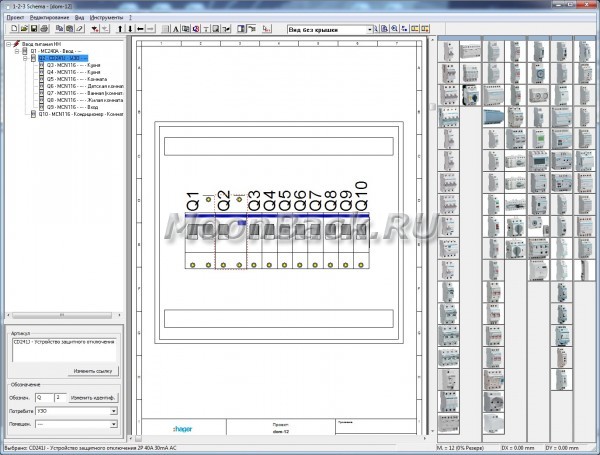This screenshot has height=455, width=600.
Task: Click the designation letter field containing Q
Action: [x=44, y=397]
